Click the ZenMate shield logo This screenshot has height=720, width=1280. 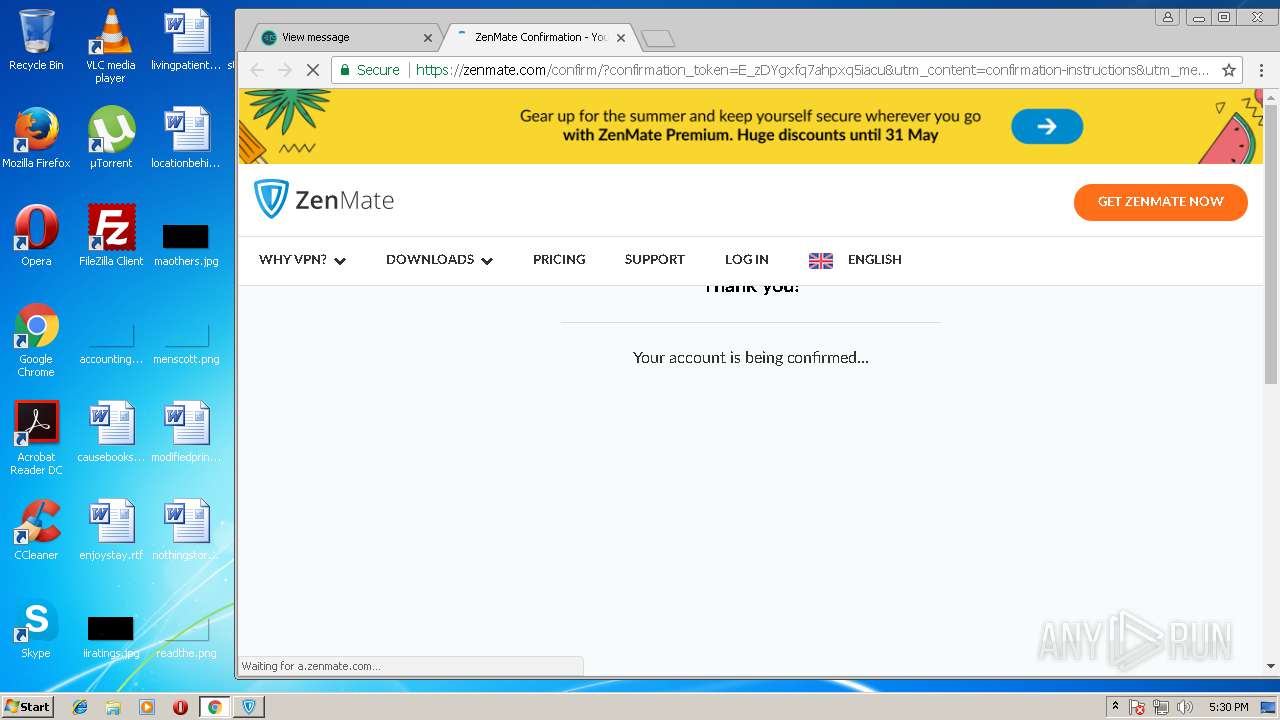271,199
